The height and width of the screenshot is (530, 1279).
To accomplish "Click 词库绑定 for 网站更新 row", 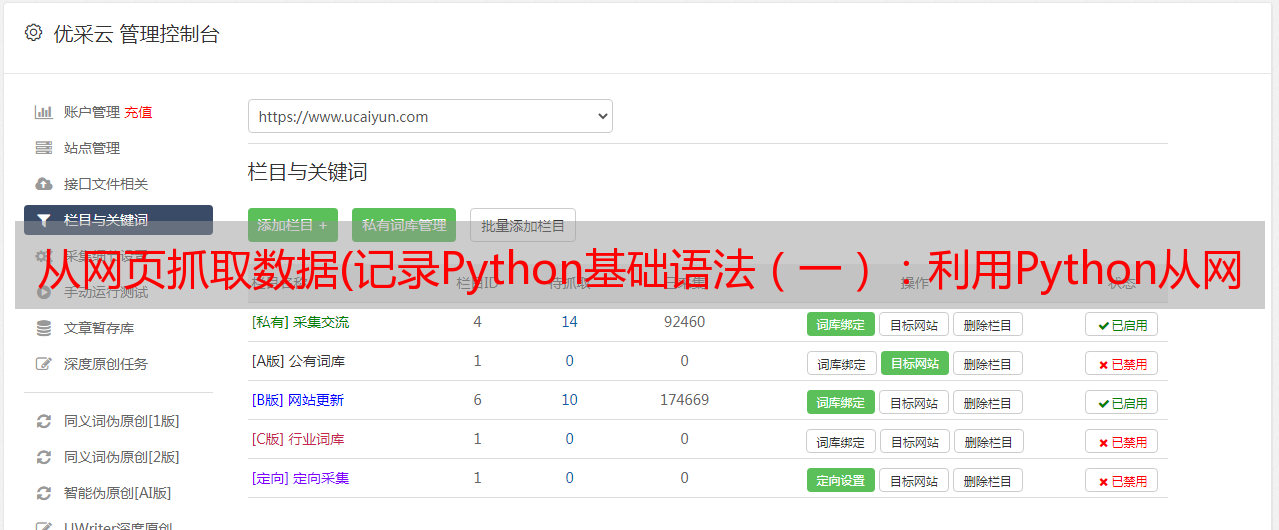I will pyautogui.click(x=841, y=402).
